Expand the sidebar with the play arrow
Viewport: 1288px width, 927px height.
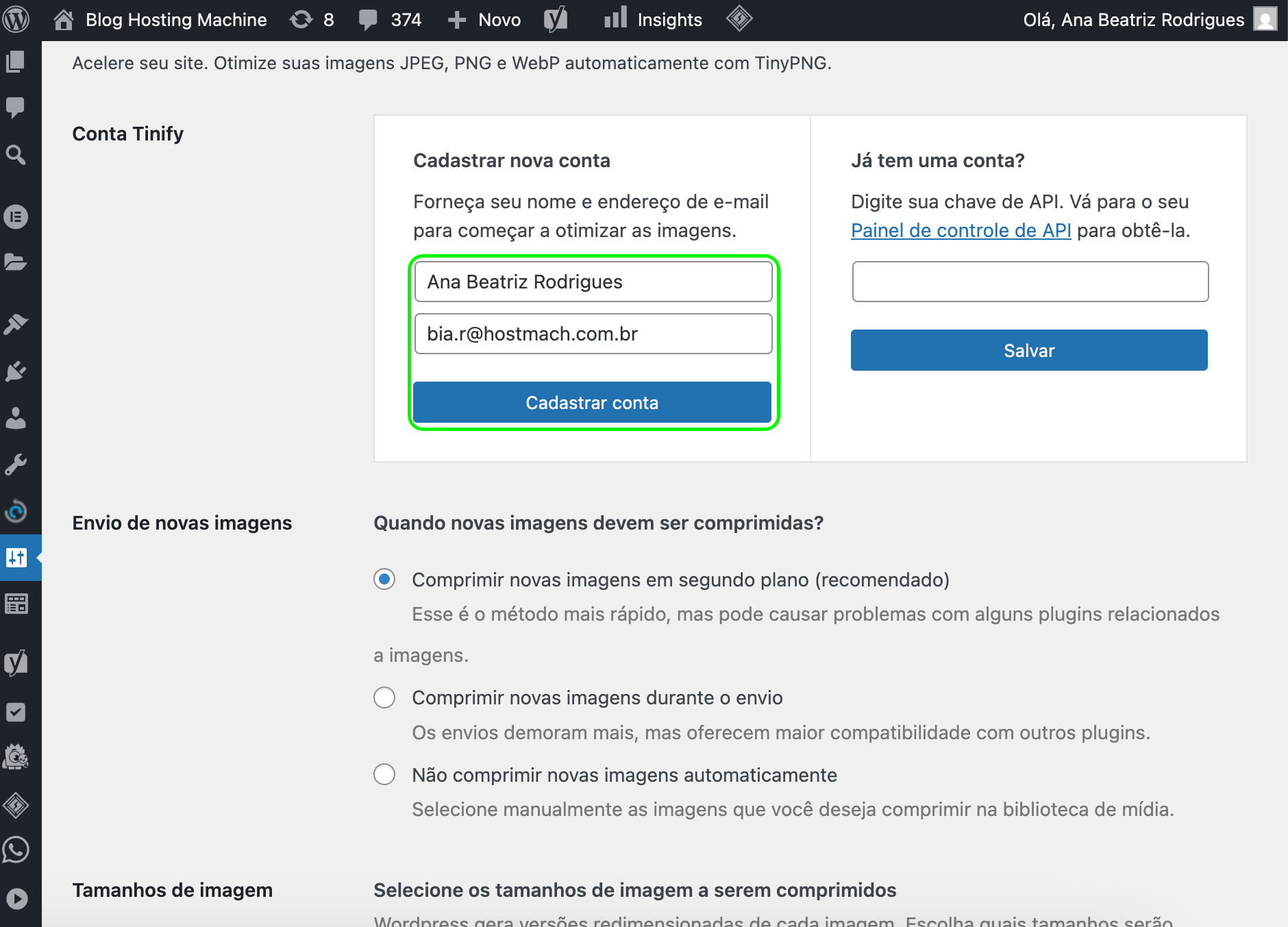(x=16, y=898)
